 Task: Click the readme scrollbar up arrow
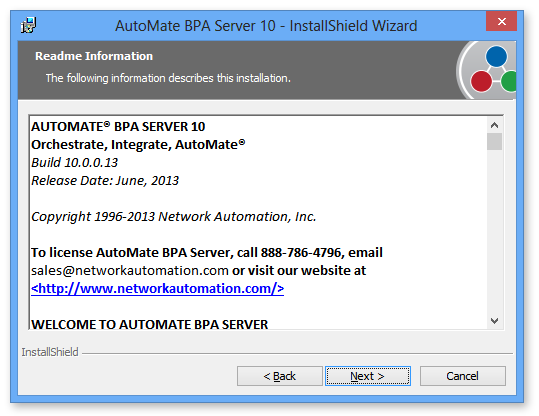point(494,125)
